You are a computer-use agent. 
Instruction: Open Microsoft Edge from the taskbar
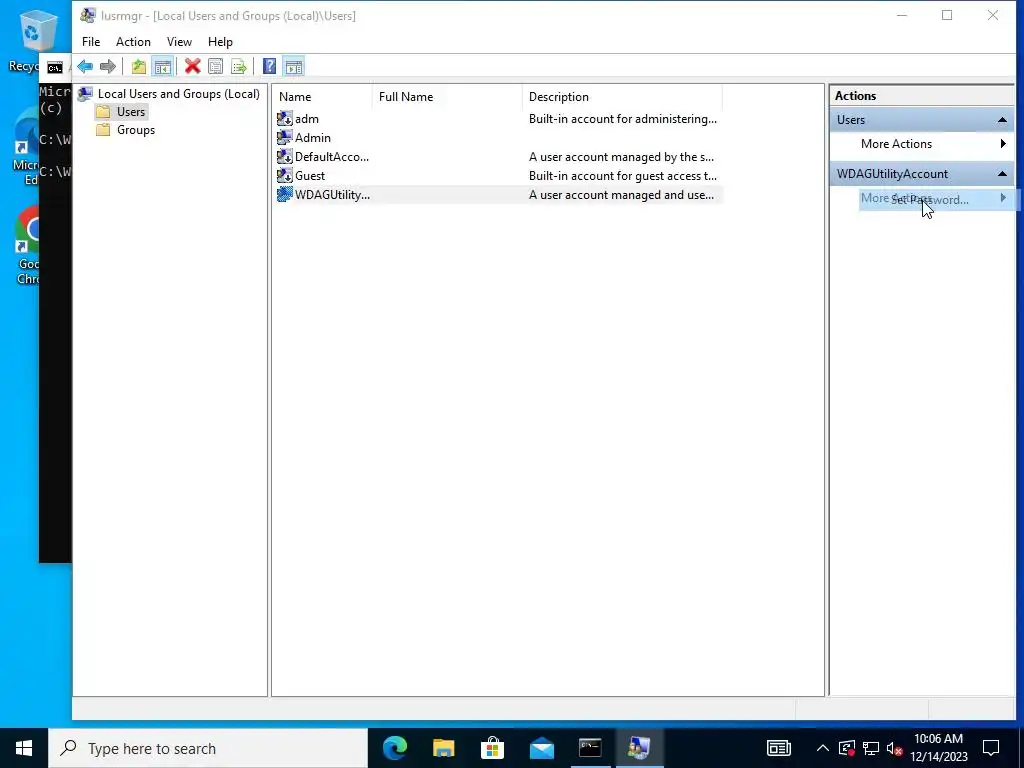pos(394,748)
